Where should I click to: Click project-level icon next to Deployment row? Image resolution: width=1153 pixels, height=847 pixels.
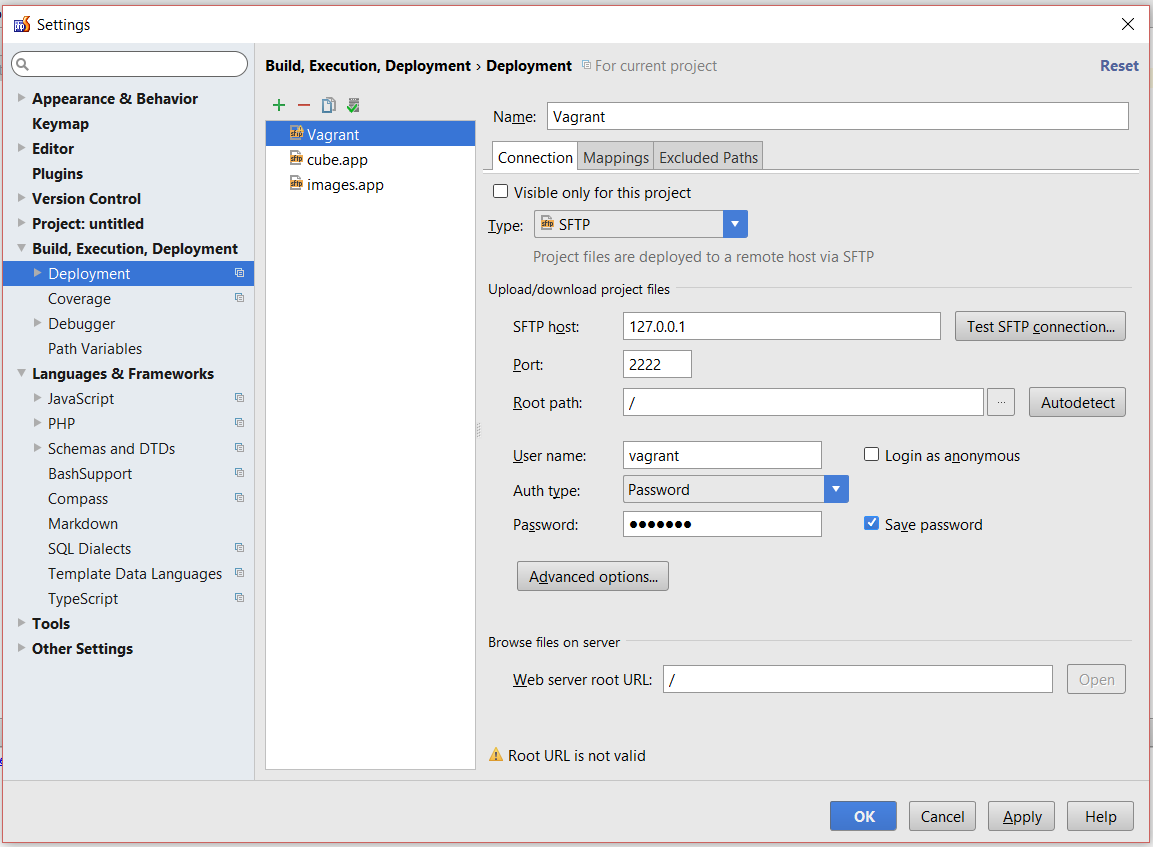pyautogui.click(x=239, y=273)
